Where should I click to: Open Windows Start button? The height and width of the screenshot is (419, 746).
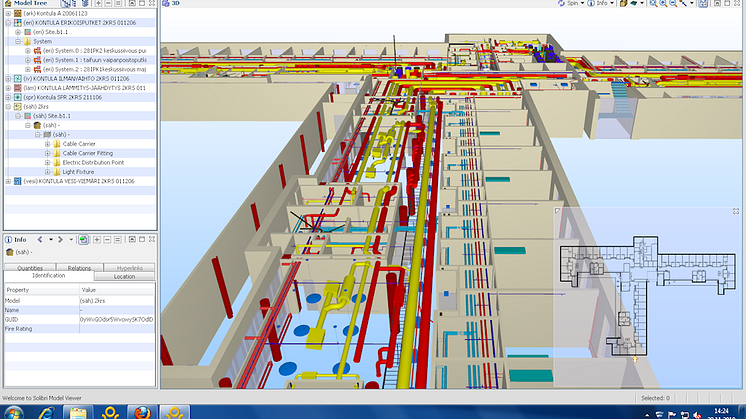click(13, 413)
